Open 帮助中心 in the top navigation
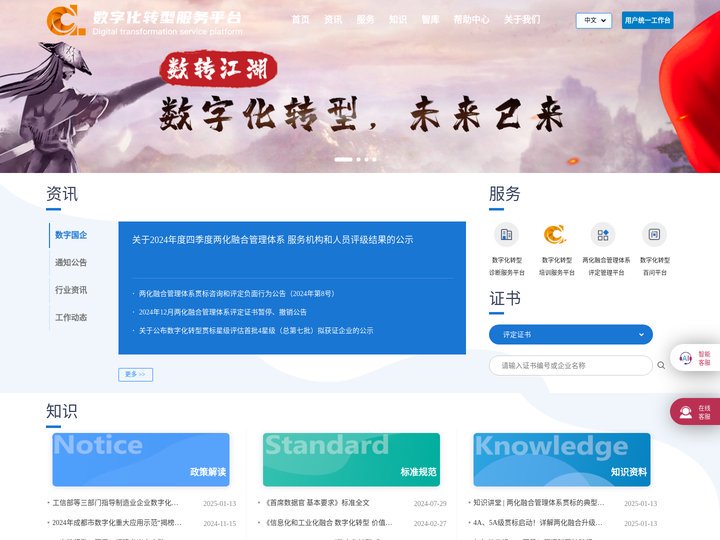 pos(471,19)
